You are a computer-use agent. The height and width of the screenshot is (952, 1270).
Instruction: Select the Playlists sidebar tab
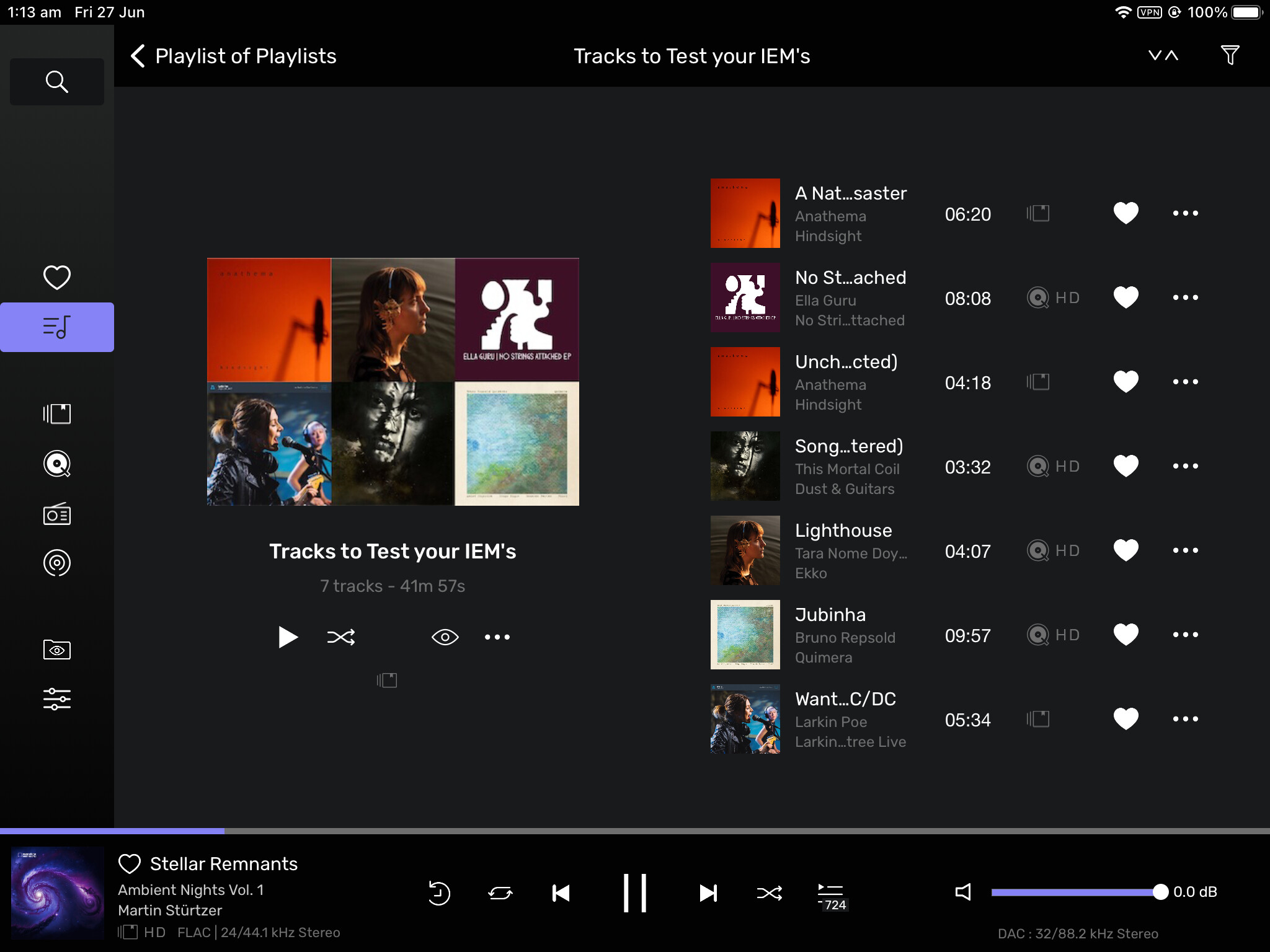pos(56,327)
